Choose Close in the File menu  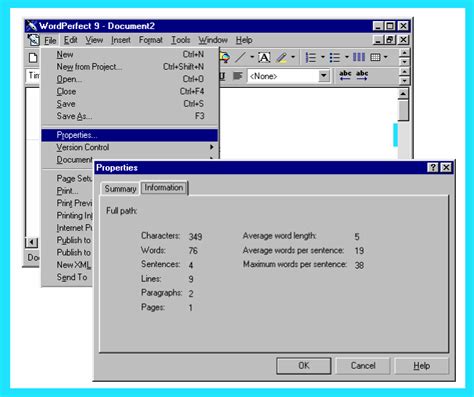coord(130,91)
